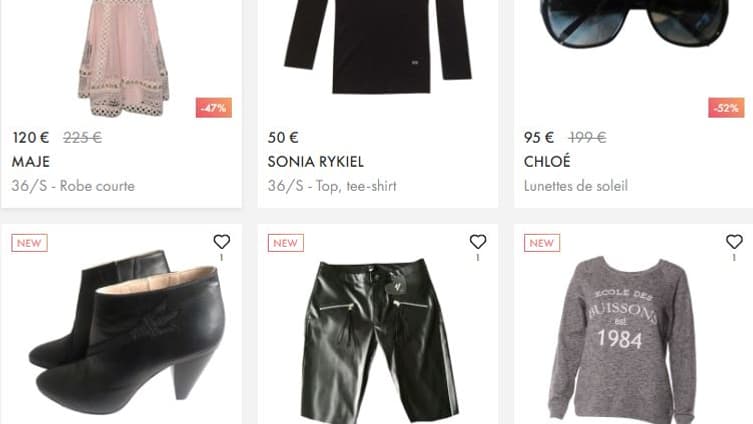Open the pink Maje dress photo

point(123,55)
